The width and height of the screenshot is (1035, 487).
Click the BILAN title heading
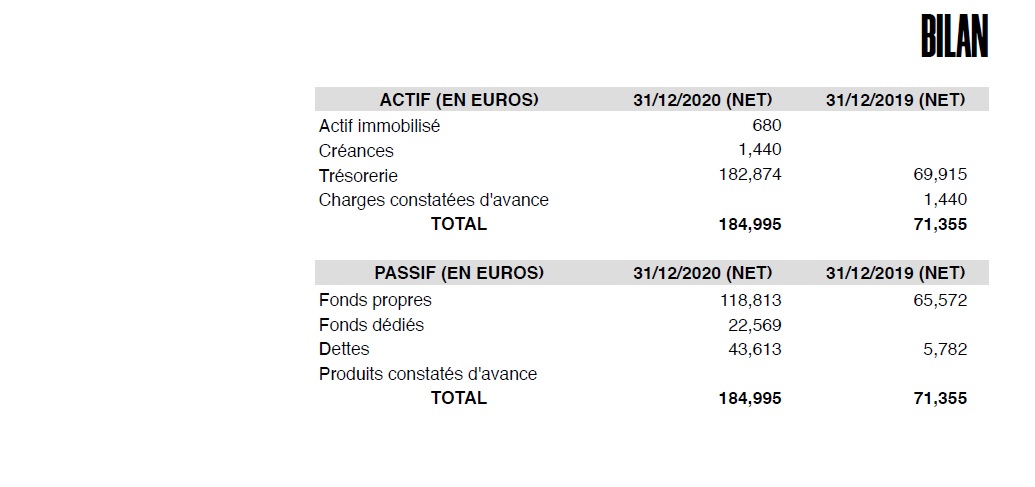coord(954,37)
